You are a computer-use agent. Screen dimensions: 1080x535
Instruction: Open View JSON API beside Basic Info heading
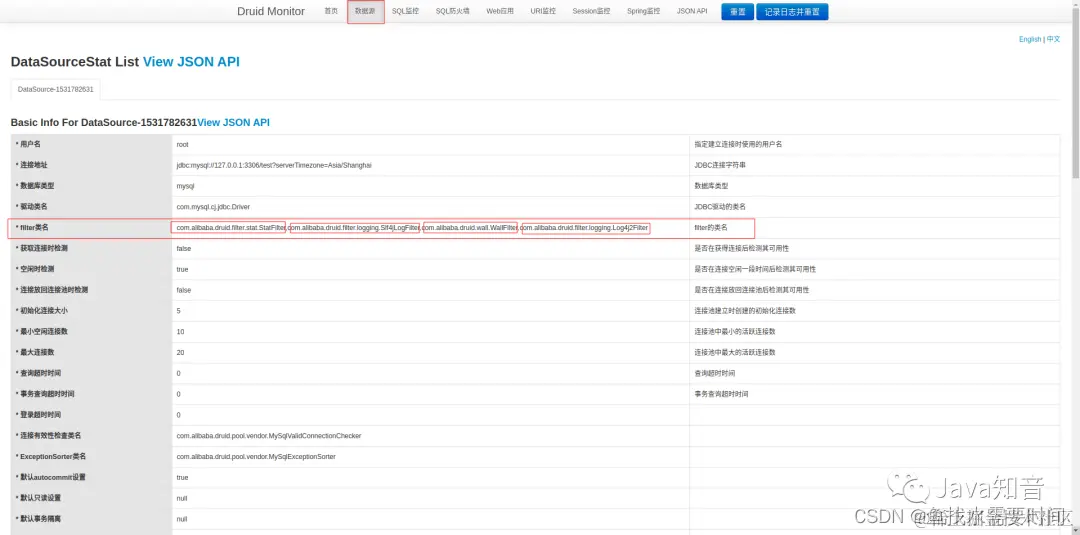click(x=233, y=123)
